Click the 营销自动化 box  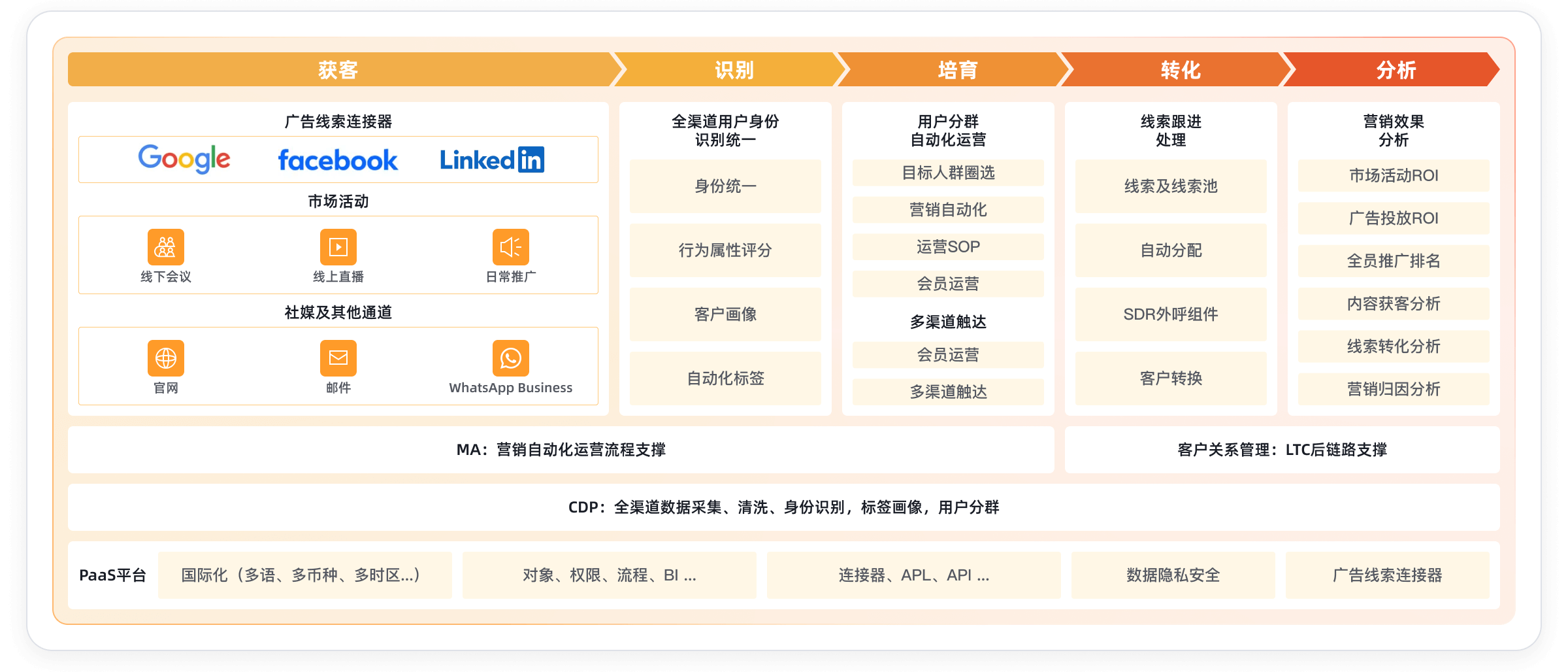[x=948, y=210]
